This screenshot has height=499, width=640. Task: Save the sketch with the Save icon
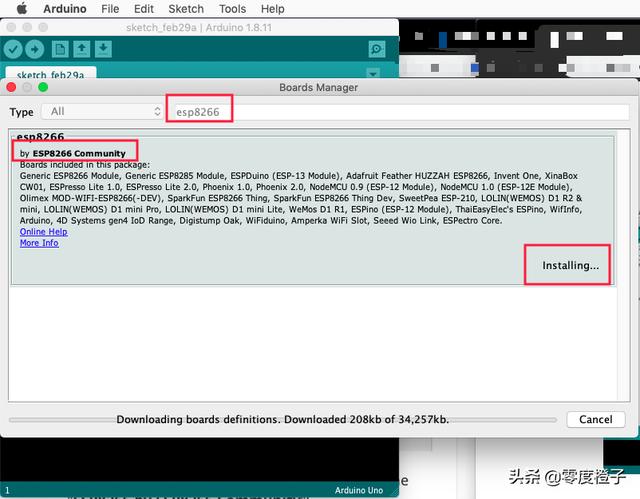103,49
